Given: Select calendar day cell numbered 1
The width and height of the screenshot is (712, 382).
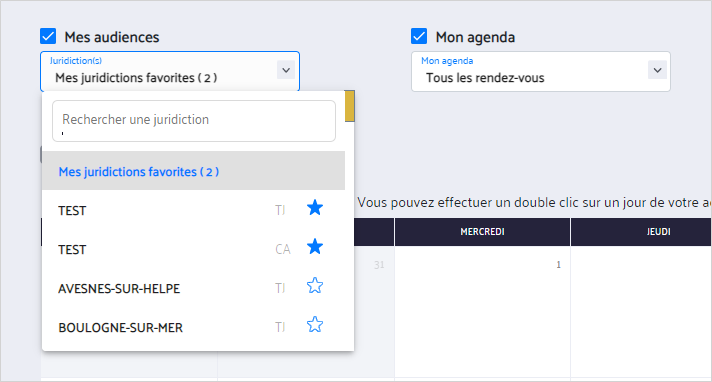Looking at the screenshot, I should (x=482, y=312).
